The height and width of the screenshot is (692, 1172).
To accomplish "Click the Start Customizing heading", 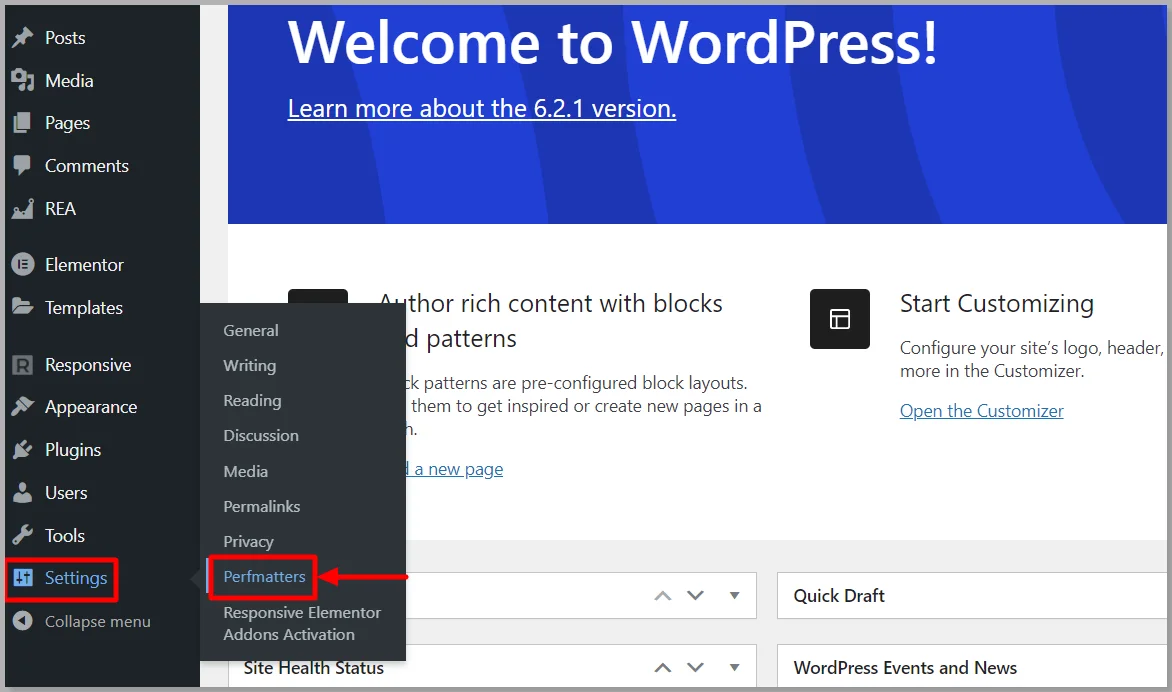I will (996, 304).
